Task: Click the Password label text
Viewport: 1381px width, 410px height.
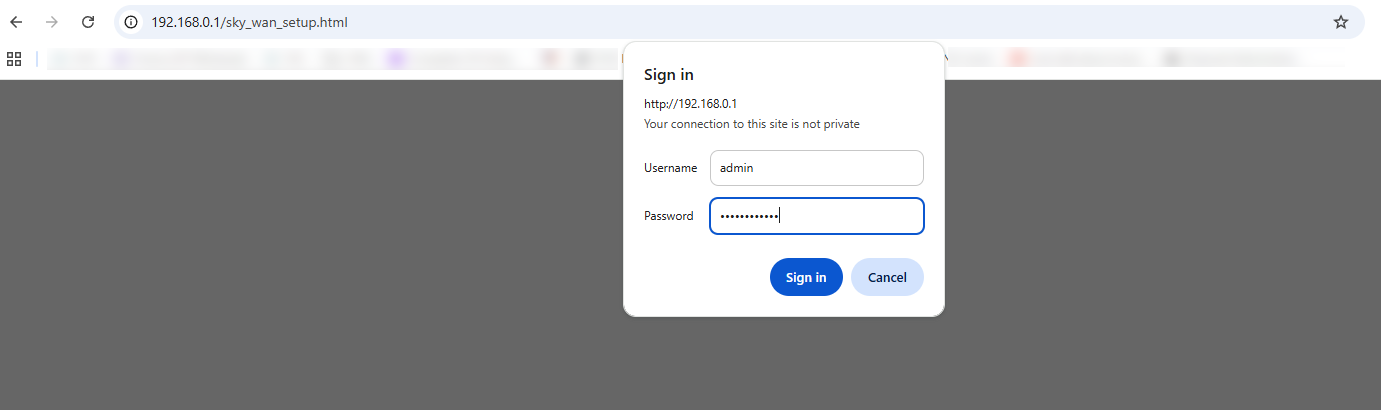Action: click(668, 216)
